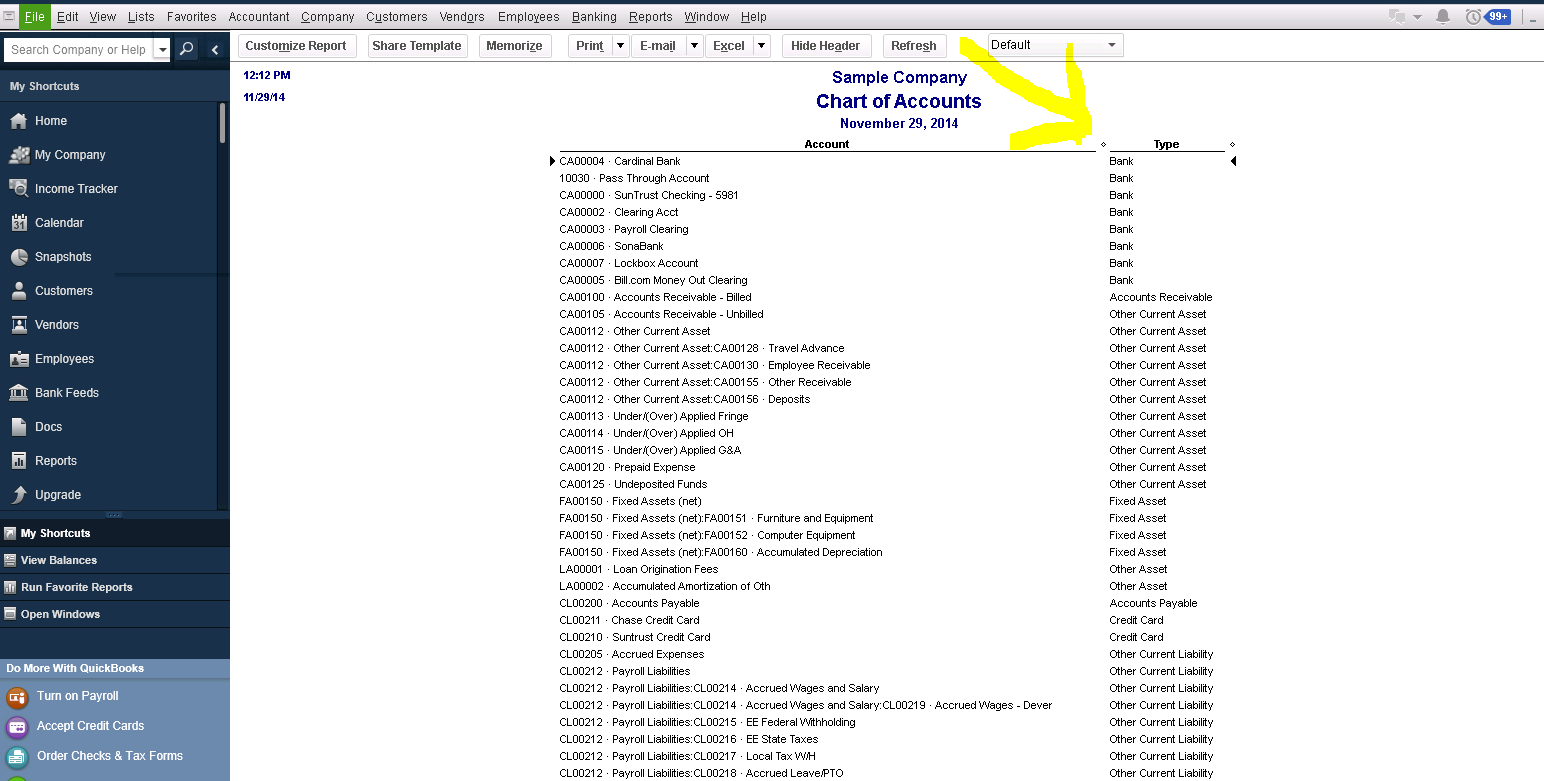Image resolution: width=1544 pixels, height=781 pixels.
Task: Open the File menu
Action: point(34,16)
